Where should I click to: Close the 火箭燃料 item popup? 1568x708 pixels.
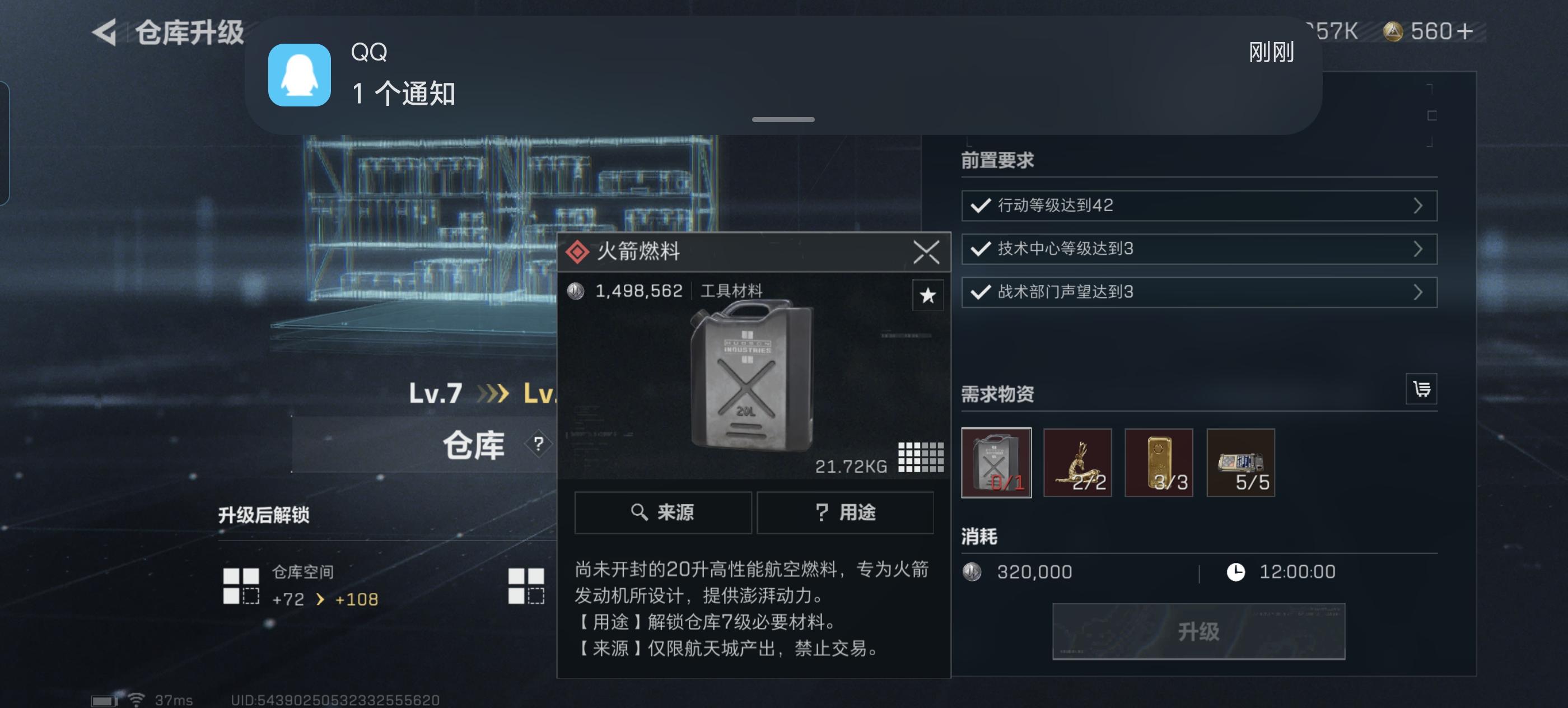926,251
